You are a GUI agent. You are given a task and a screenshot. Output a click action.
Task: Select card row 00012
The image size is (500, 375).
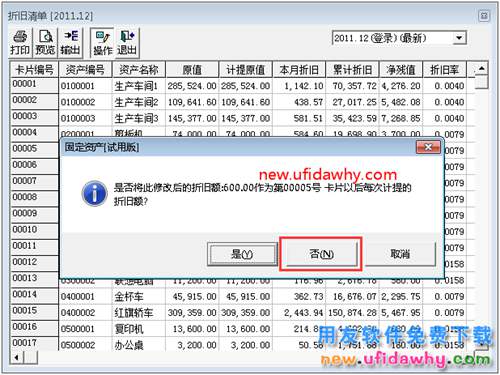34,262
